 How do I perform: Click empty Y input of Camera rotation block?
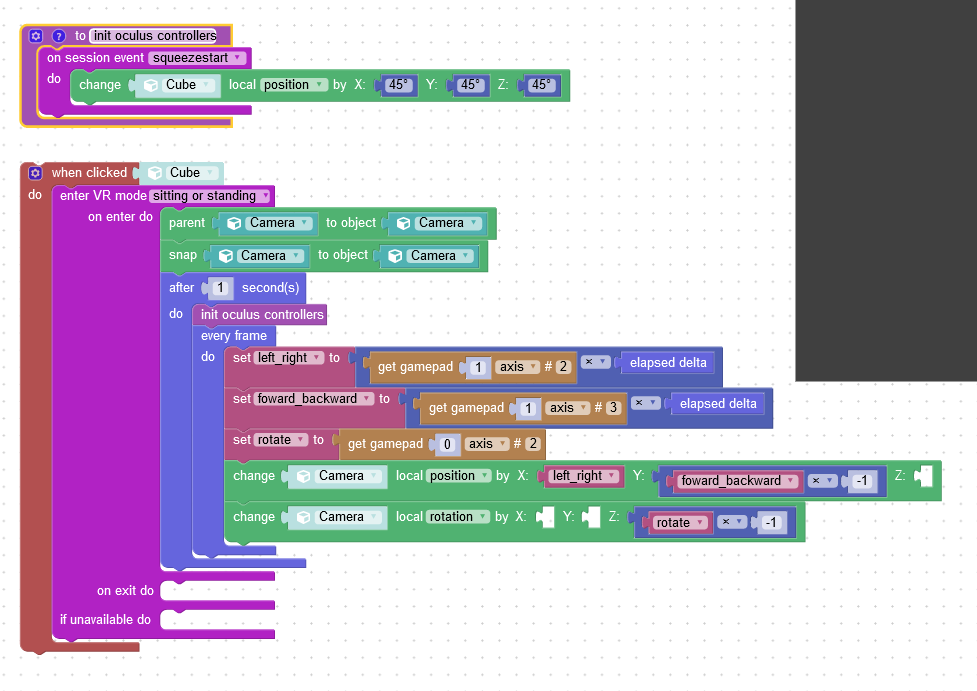(591, 517)
